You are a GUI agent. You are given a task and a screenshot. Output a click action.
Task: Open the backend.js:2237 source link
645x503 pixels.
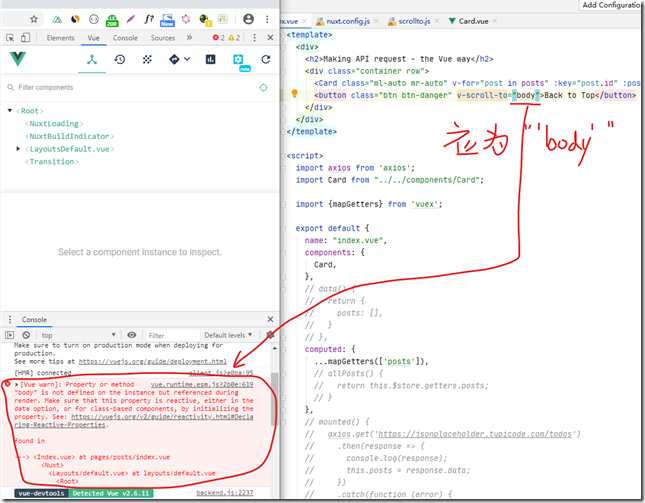pos(225,493)
